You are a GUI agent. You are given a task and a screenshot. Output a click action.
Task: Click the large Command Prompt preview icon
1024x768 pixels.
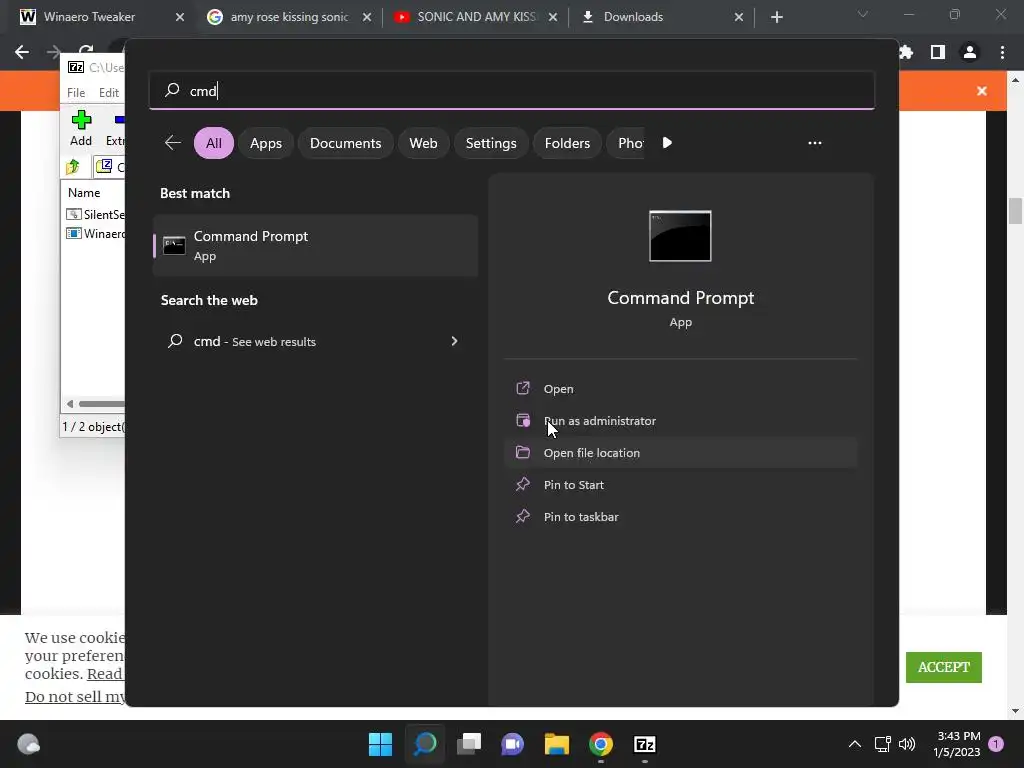coord(680,236)
